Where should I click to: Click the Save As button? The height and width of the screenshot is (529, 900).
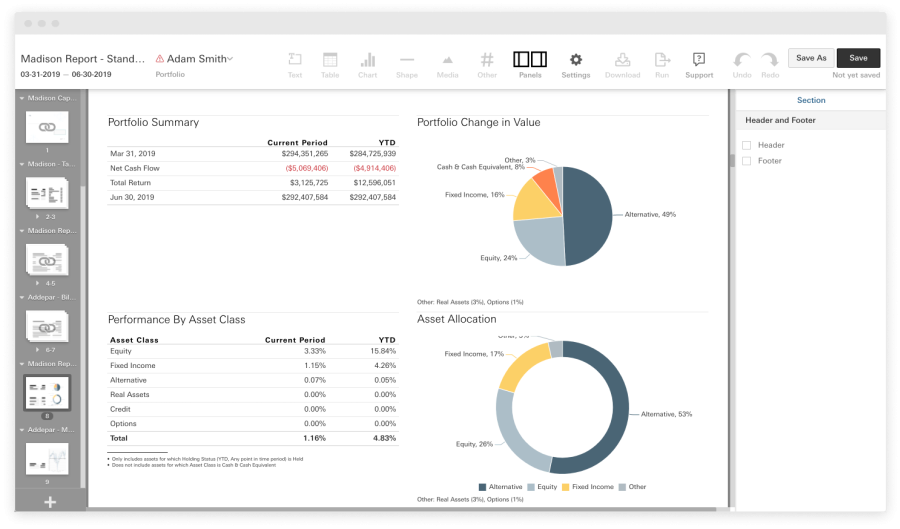811,58
